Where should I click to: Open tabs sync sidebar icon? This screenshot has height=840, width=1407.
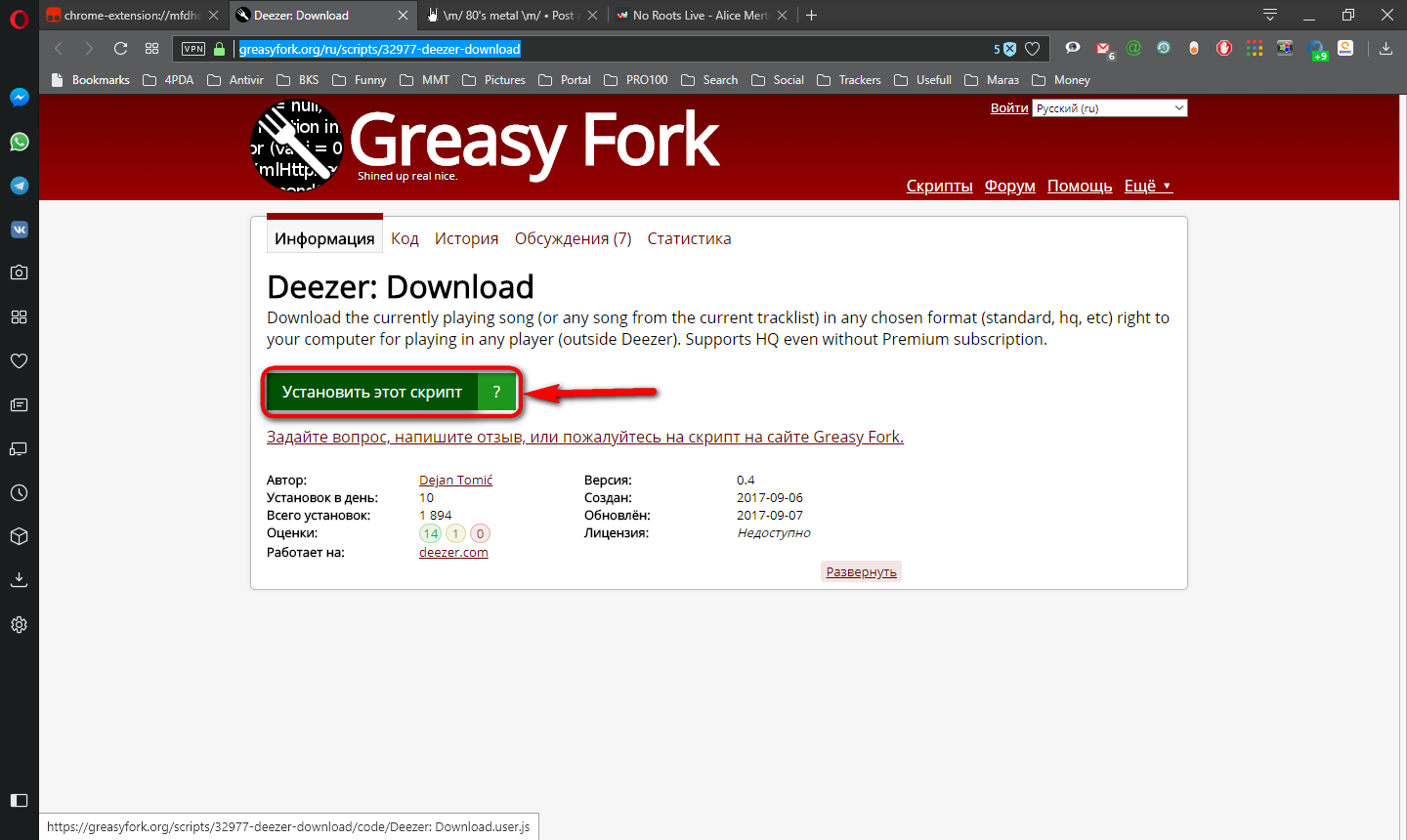tap(19, 448)
